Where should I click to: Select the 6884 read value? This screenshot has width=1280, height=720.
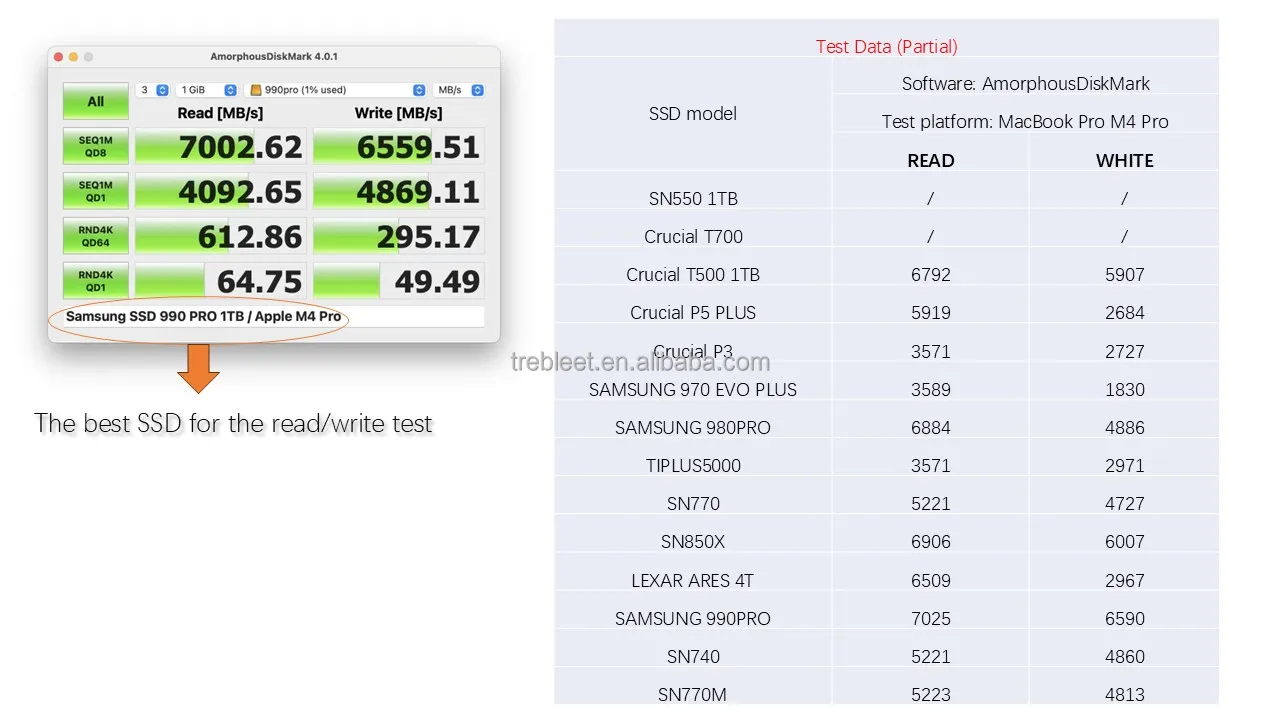point(931,427)
